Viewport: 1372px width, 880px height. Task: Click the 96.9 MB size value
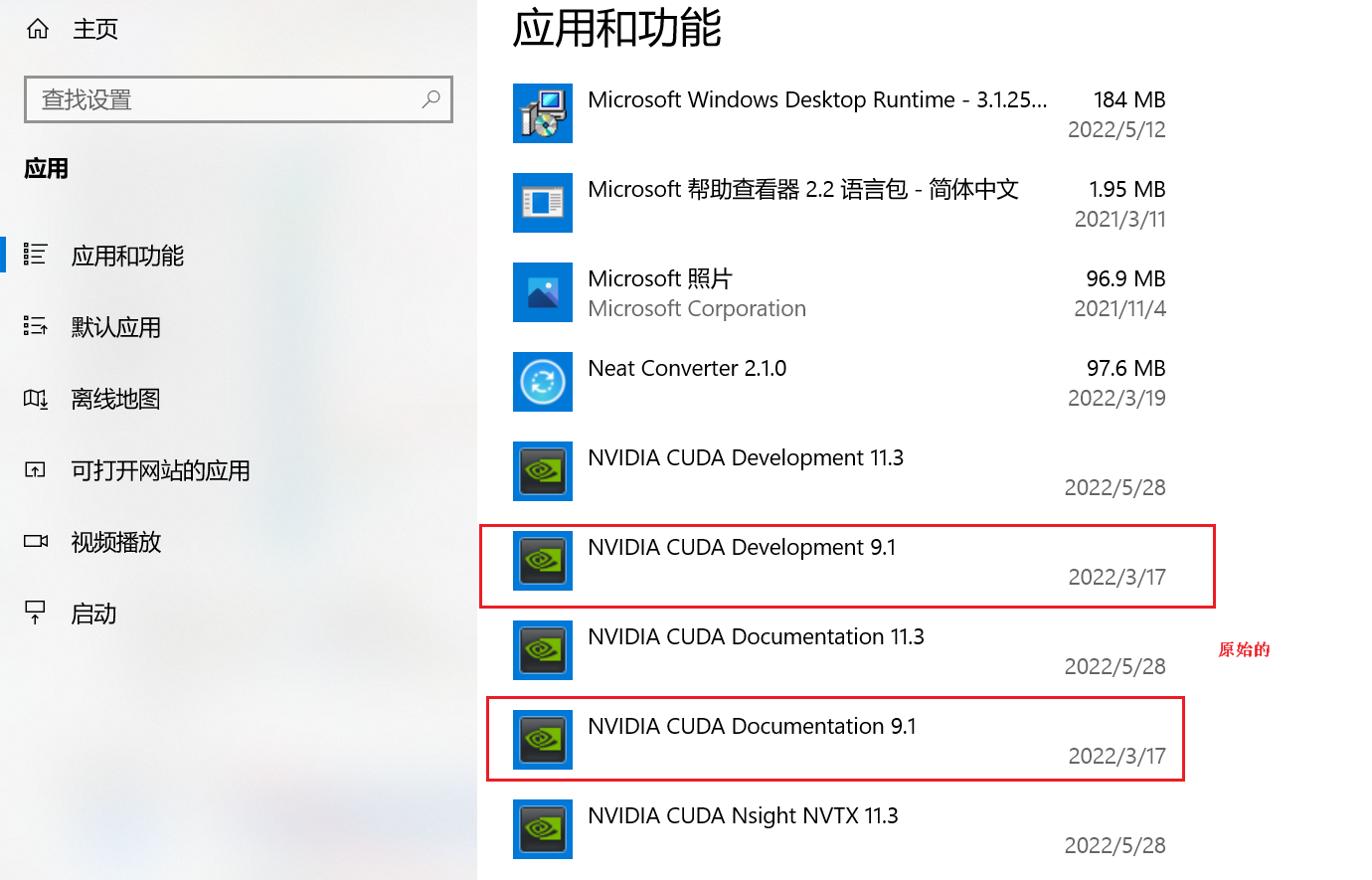(x=1126, y=278)
